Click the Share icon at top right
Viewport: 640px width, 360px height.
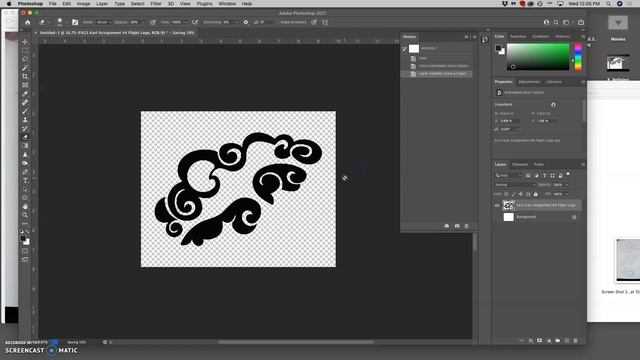click(x=581, y=22)
